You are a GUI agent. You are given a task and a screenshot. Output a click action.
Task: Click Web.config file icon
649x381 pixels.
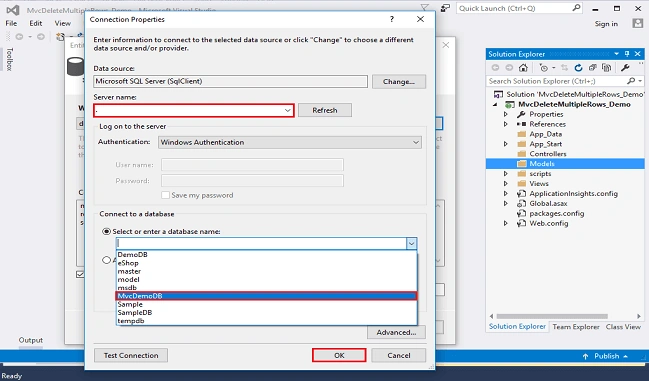coord(522,223)
